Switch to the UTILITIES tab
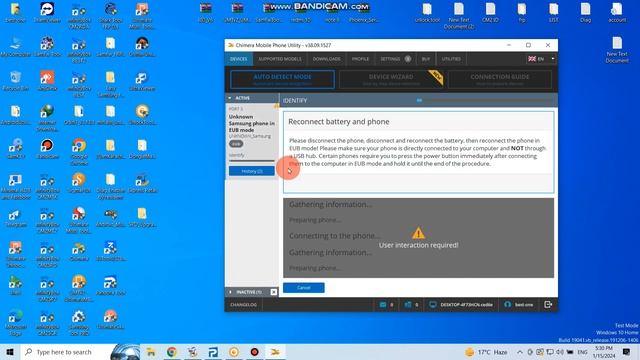The width and height of the screenshot is (640, 360). click(451, 59)
